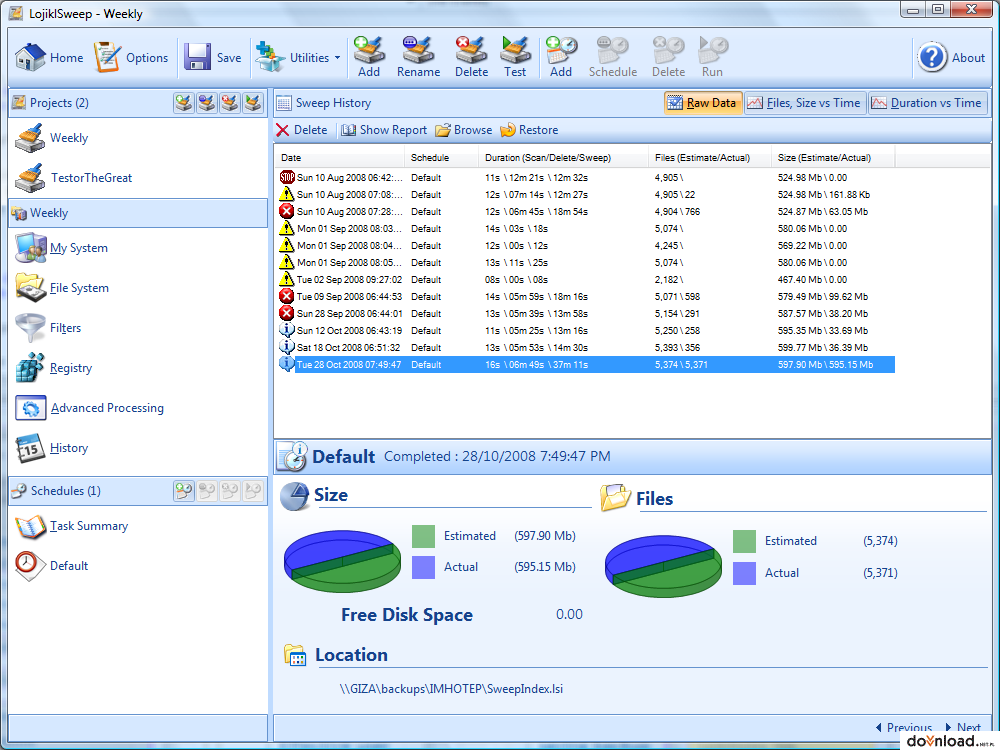The width and height of the screenshot is (1000, 750).
Task: Select the Mon 01 Sep 2008 08:03 sweep row
Action: pos(586,229)
